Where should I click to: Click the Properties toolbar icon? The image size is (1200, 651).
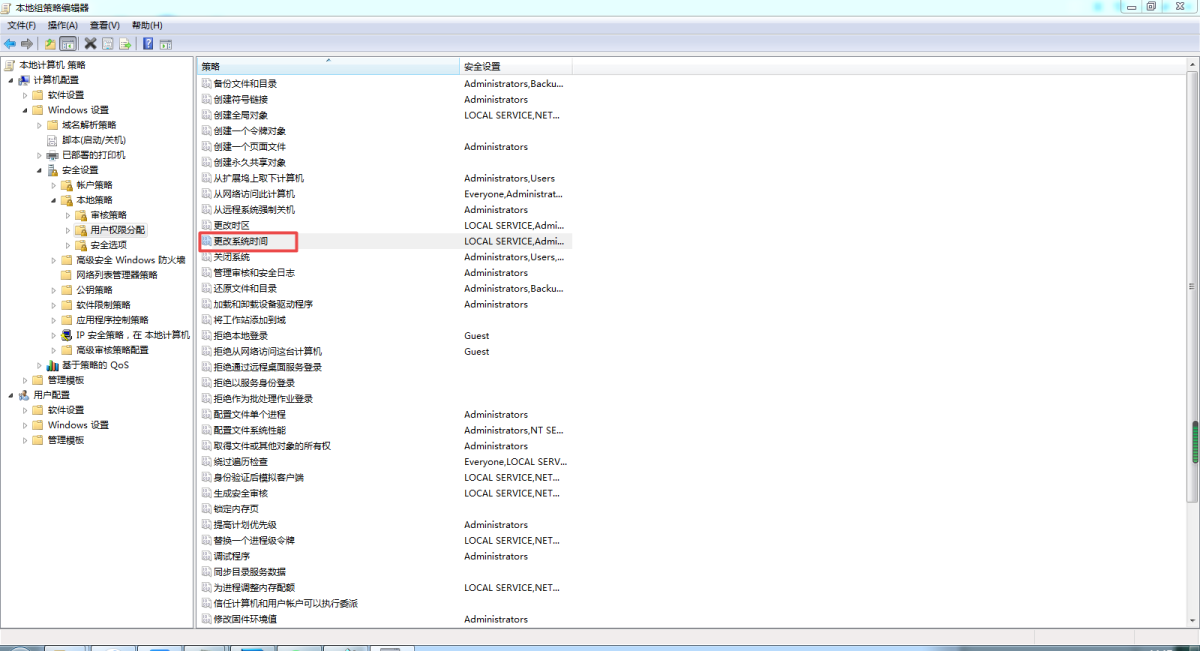tap(108, 44)
